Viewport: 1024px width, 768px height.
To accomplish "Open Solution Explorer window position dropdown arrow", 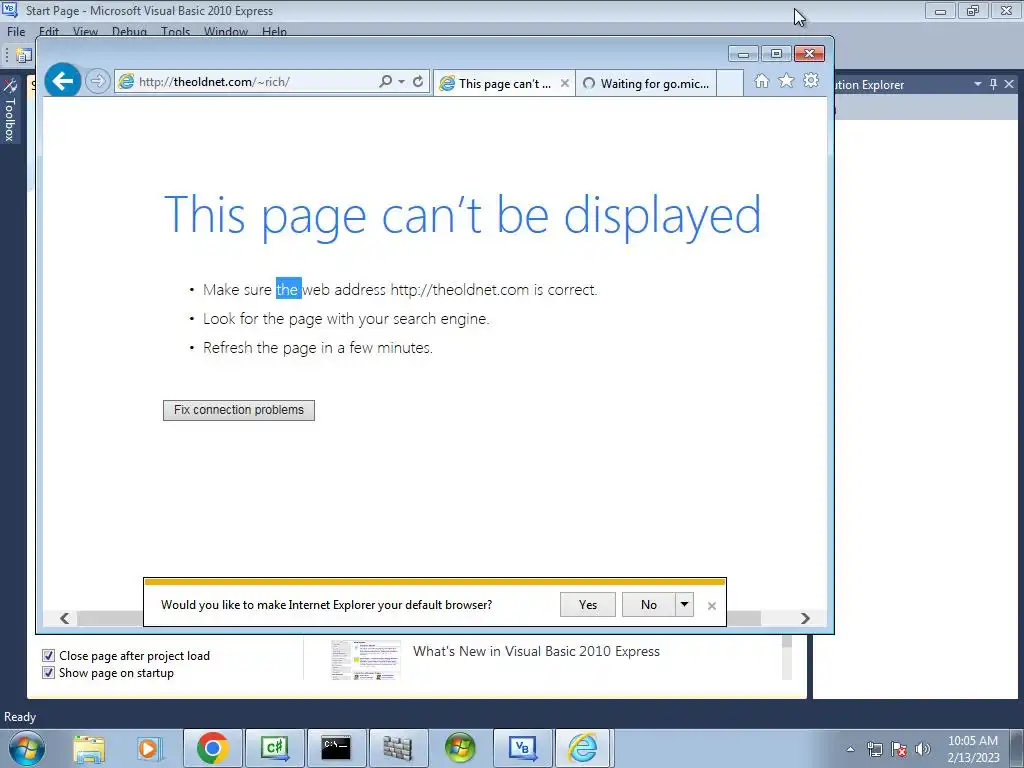I will pos(978,84).
